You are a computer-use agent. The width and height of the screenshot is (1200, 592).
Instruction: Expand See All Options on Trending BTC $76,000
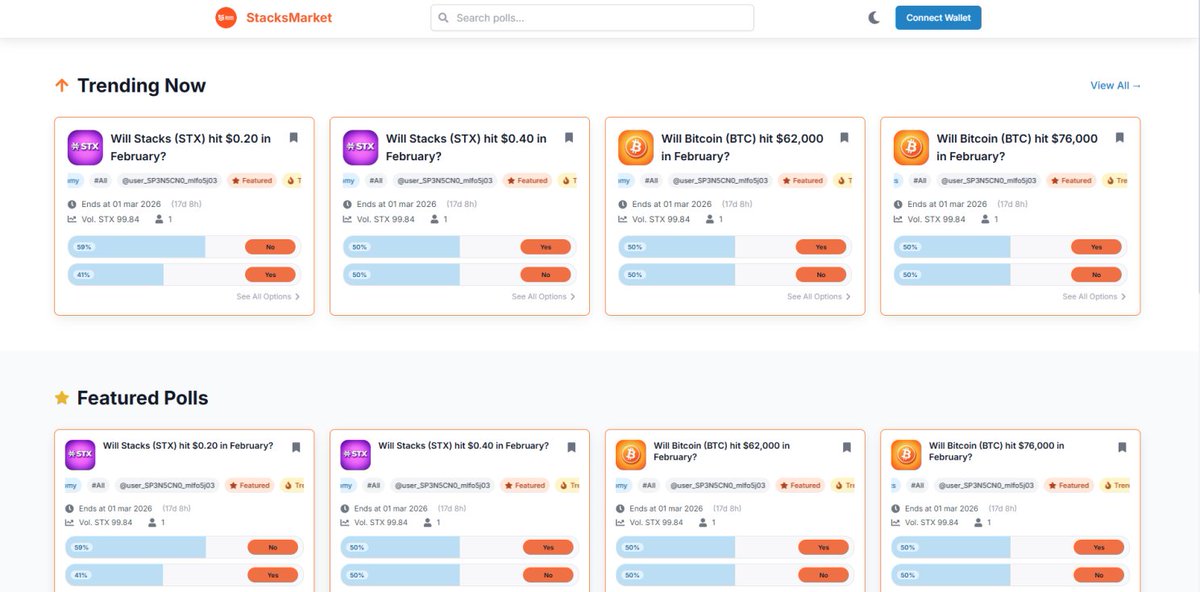click(x=1094, y=297)
